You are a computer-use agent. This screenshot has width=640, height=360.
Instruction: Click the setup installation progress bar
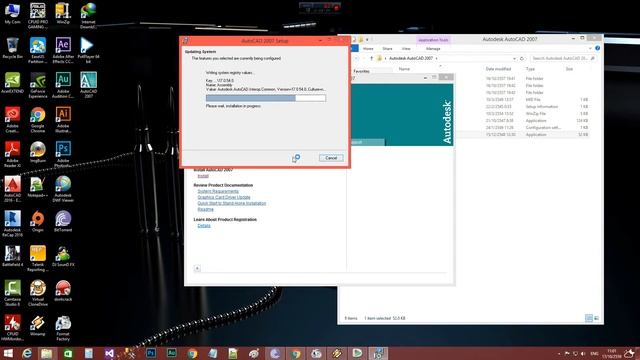[x=266, y=98]
